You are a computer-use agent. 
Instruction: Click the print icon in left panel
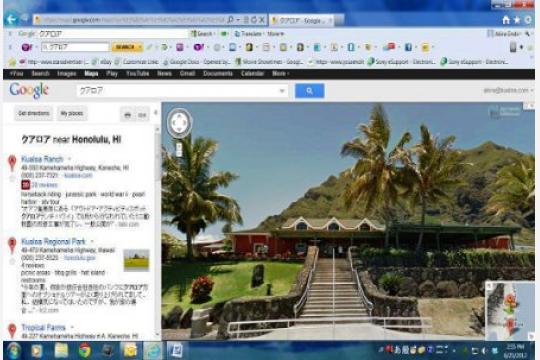127,115
